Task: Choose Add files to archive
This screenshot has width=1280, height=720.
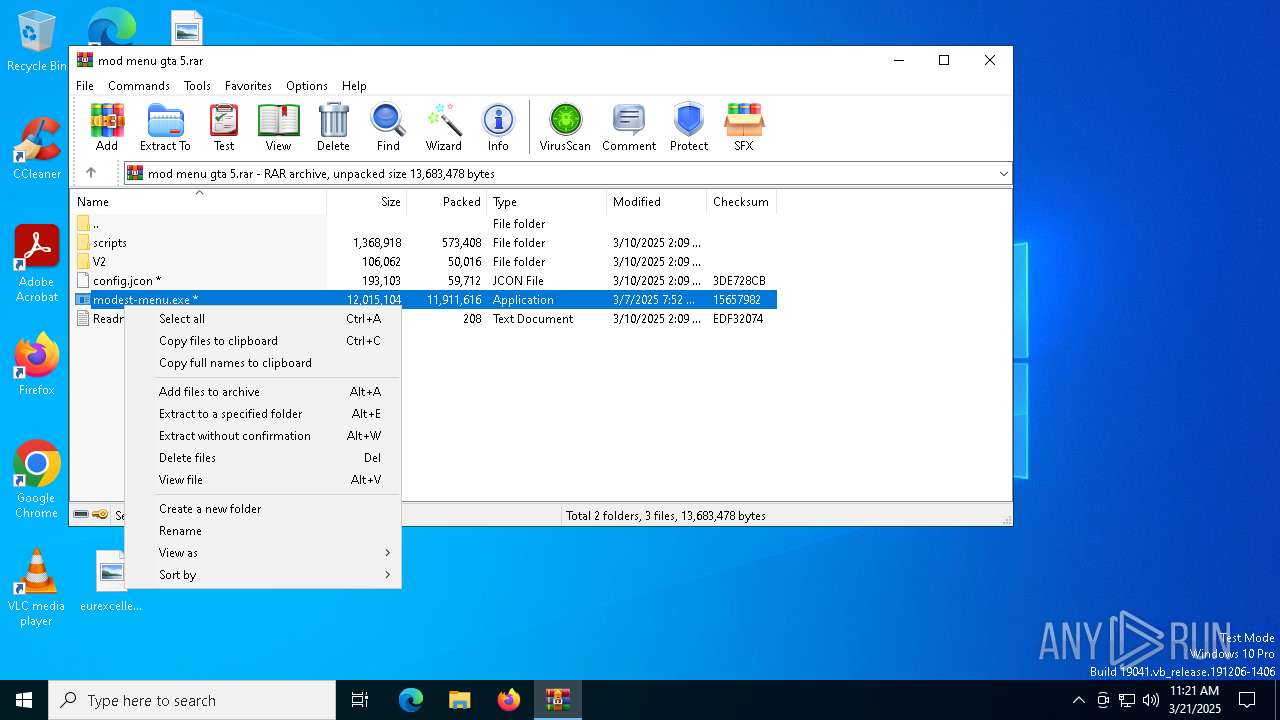Action: pyautogui.click(x=263, y=392)
